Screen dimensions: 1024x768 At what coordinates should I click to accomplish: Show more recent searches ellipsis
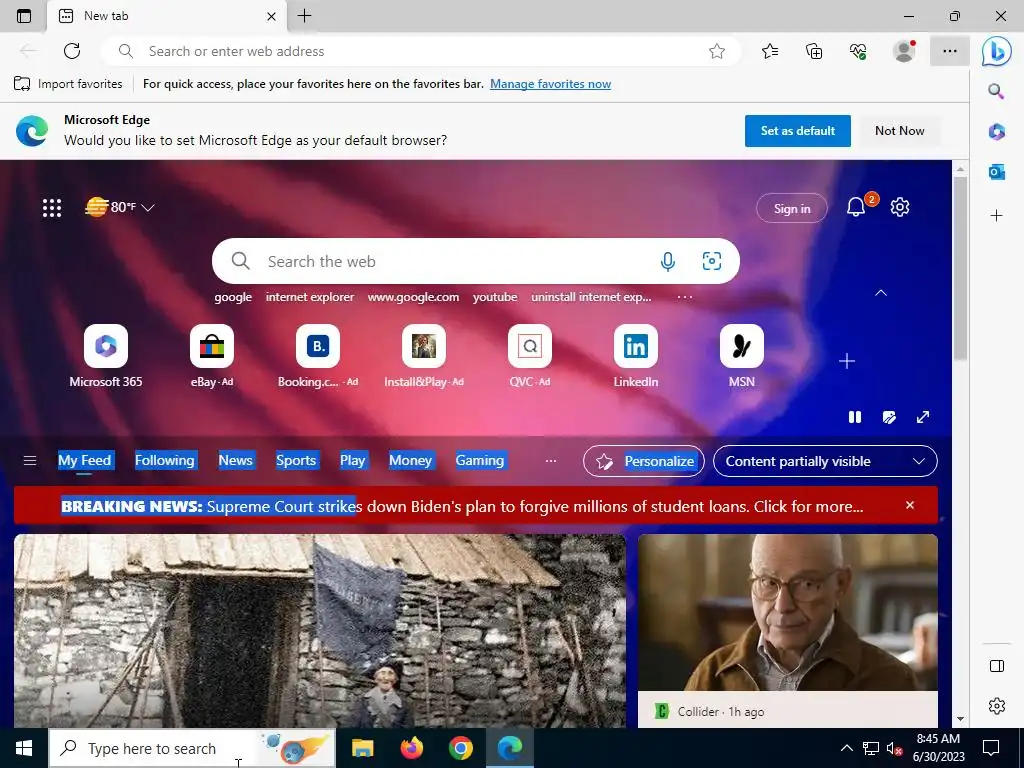(684, 297)
